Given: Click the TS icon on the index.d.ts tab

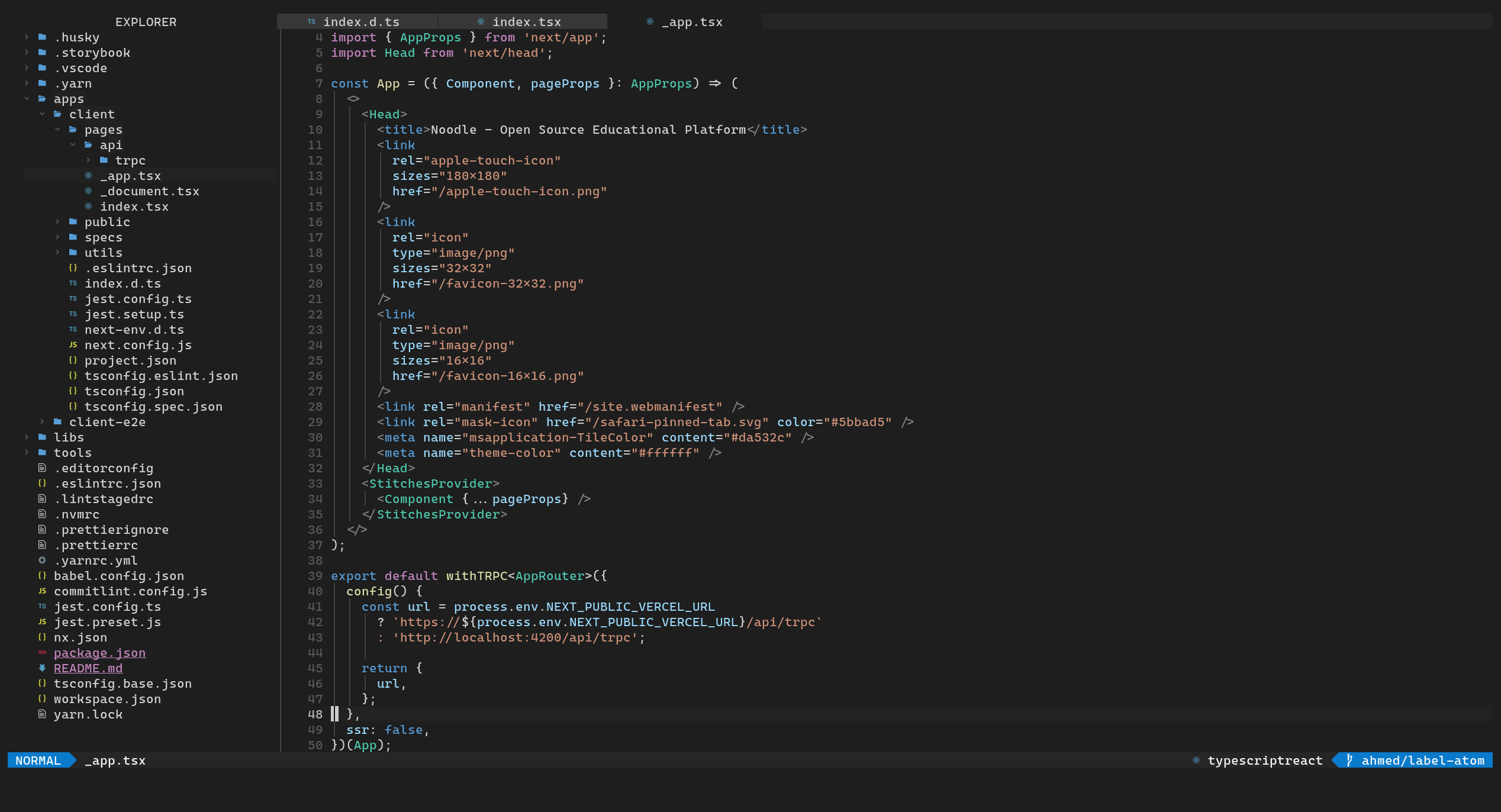Looking at the screenshot, I should [311, 22].
